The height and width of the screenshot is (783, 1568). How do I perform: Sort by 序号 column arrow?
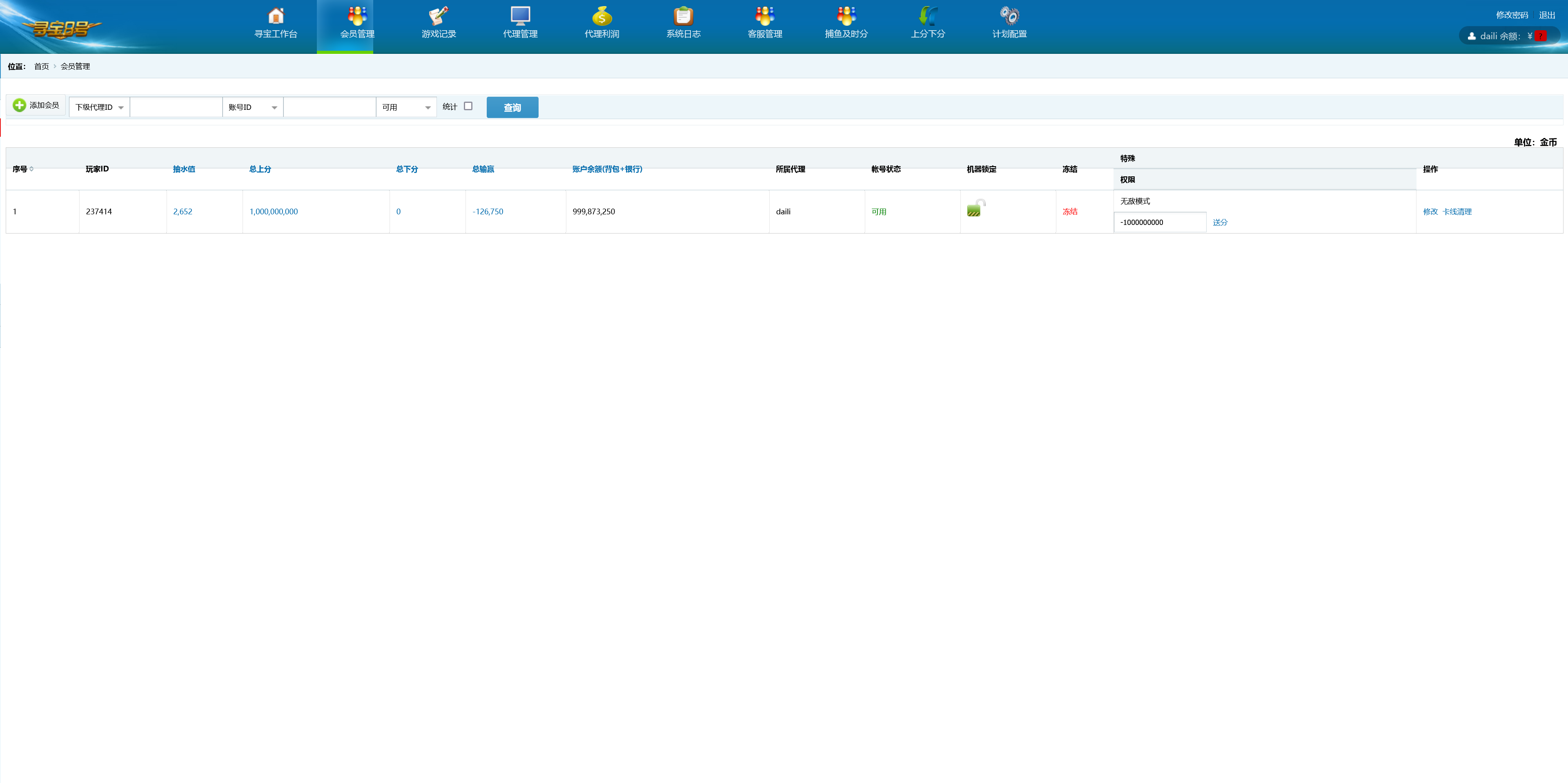[x=32, y=169]
